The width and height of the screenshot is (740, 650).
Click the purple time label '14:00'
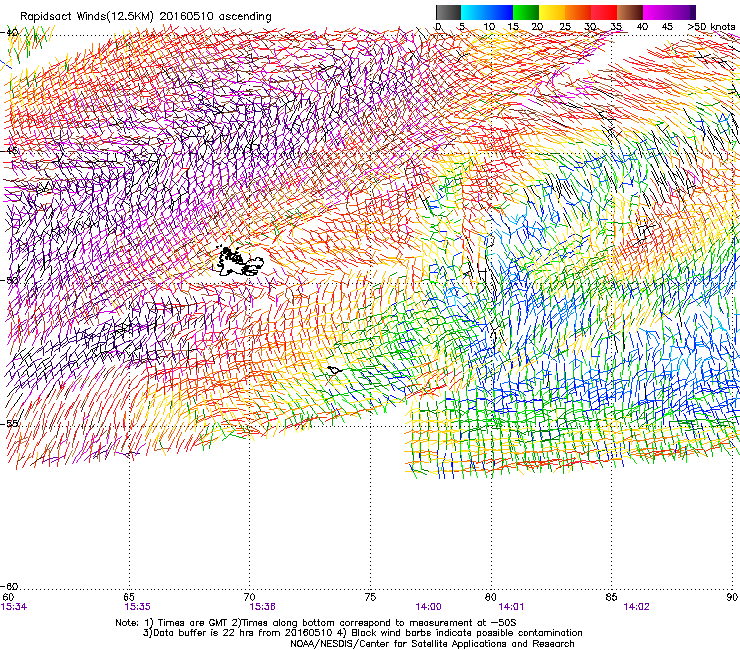tap(429, 607)
